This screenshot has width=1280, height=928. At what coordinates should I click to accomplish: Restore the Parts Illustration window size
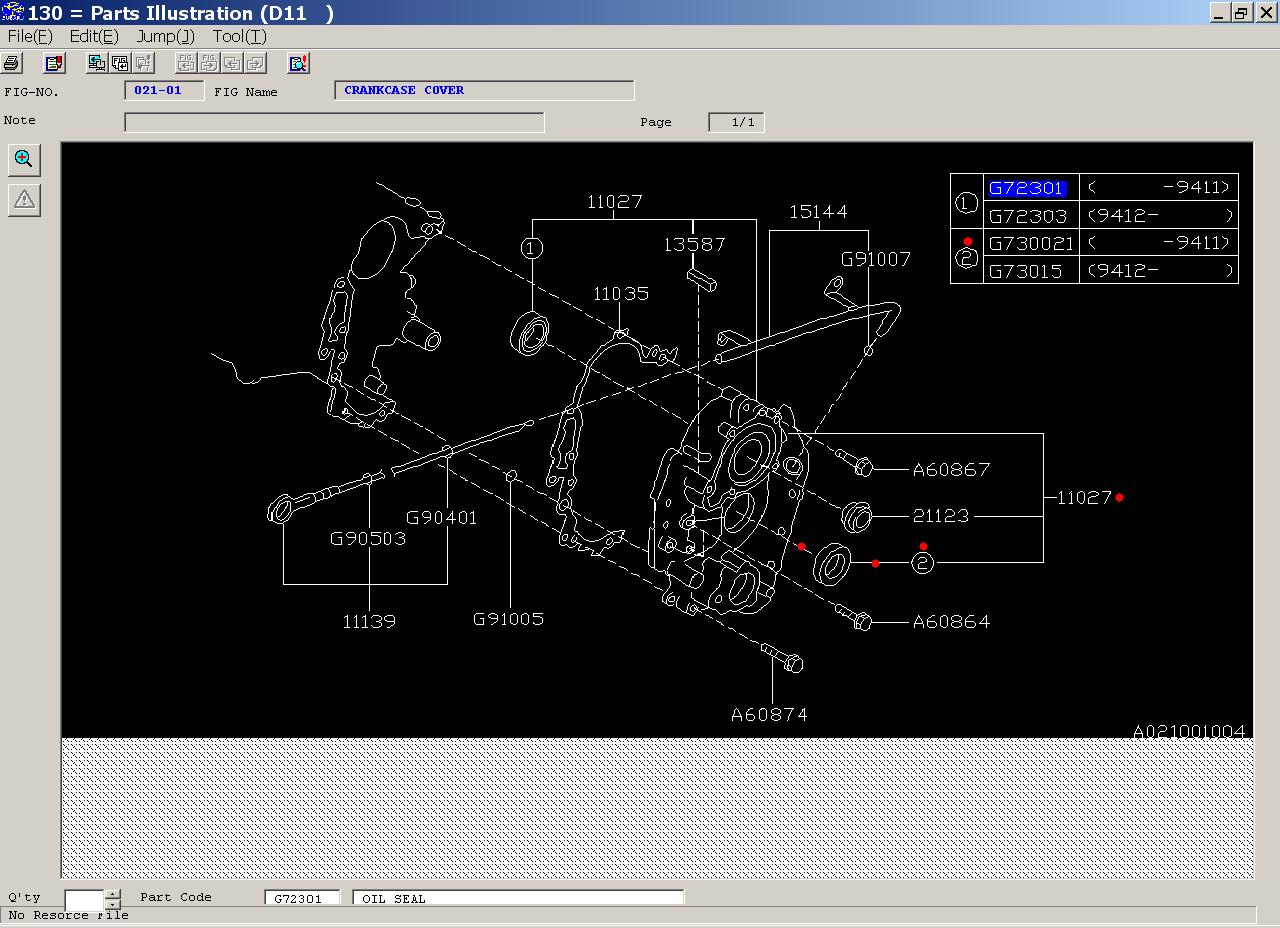point(1241,13)
